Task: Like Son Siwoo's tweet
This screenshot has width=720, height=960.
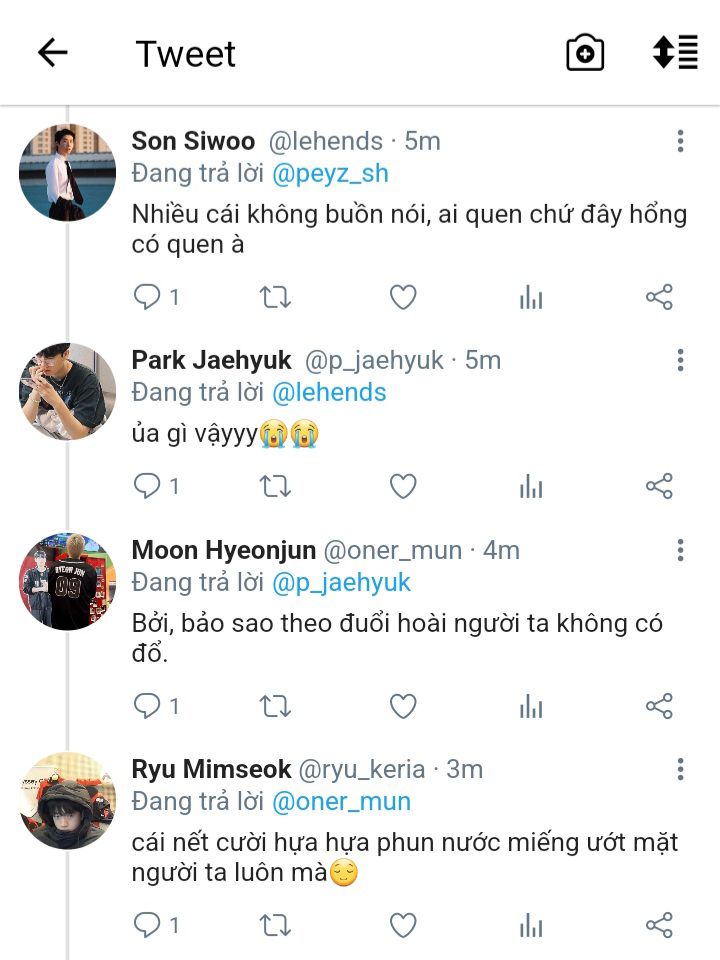Action: point(402,297)
